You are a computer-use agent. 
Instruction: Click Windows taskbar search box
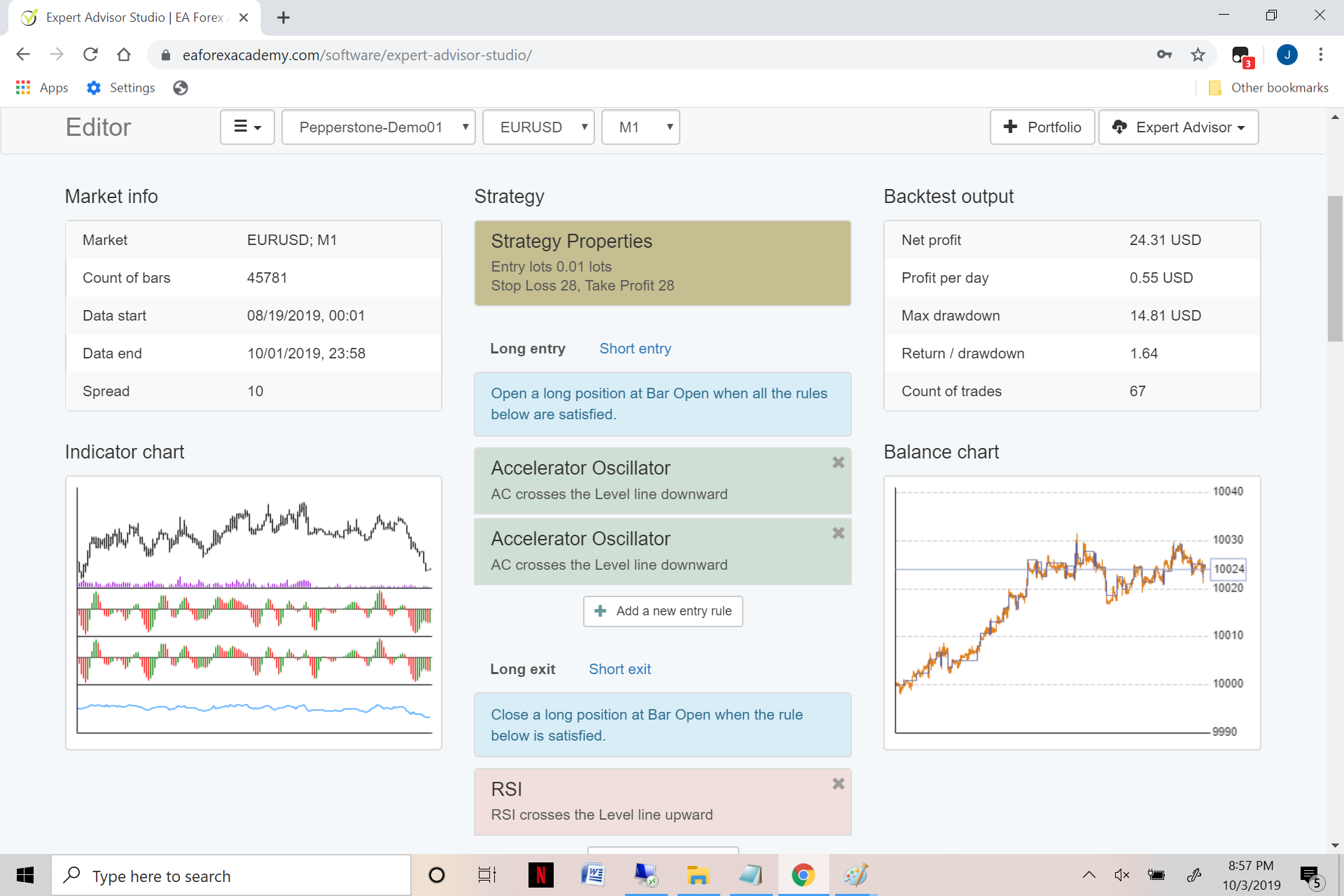point(231,875)
